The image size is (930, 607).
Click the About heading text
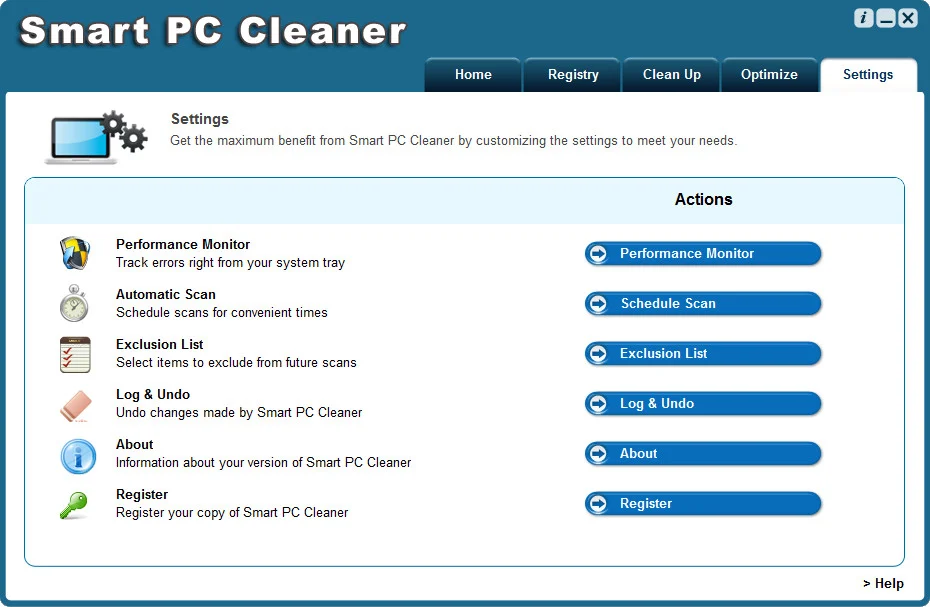pos(135,444)
